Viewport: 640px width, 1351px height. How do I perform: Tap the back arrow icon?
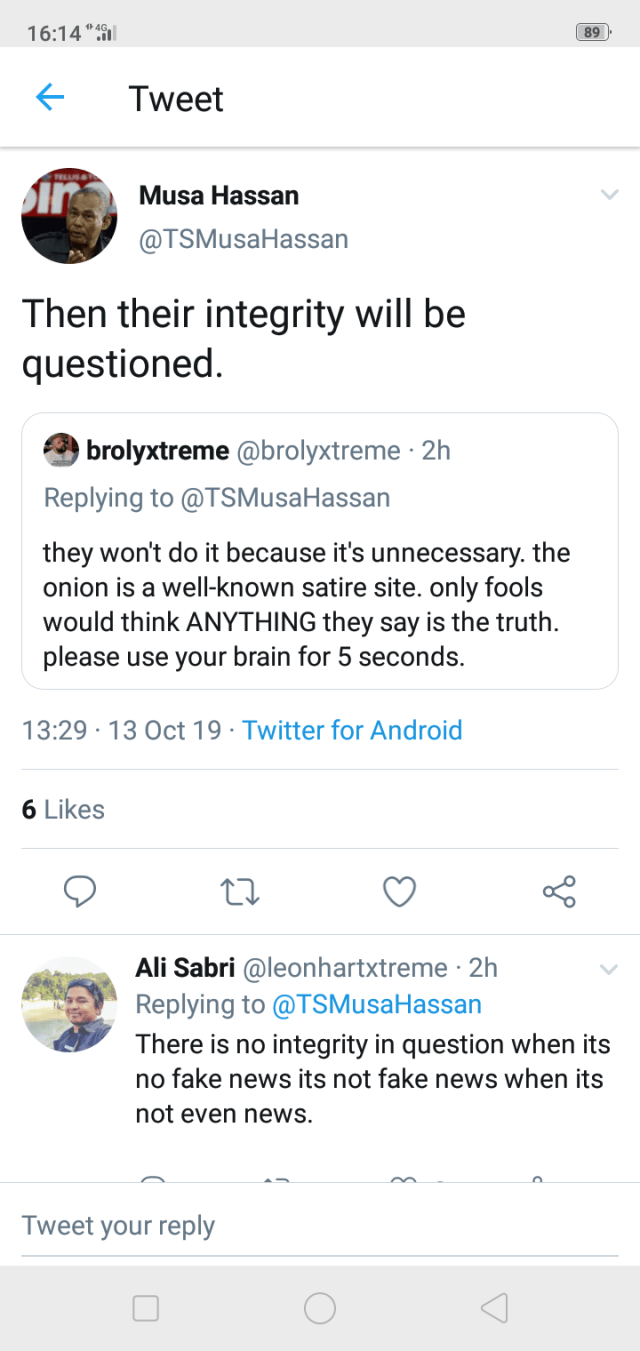[49, 97]
